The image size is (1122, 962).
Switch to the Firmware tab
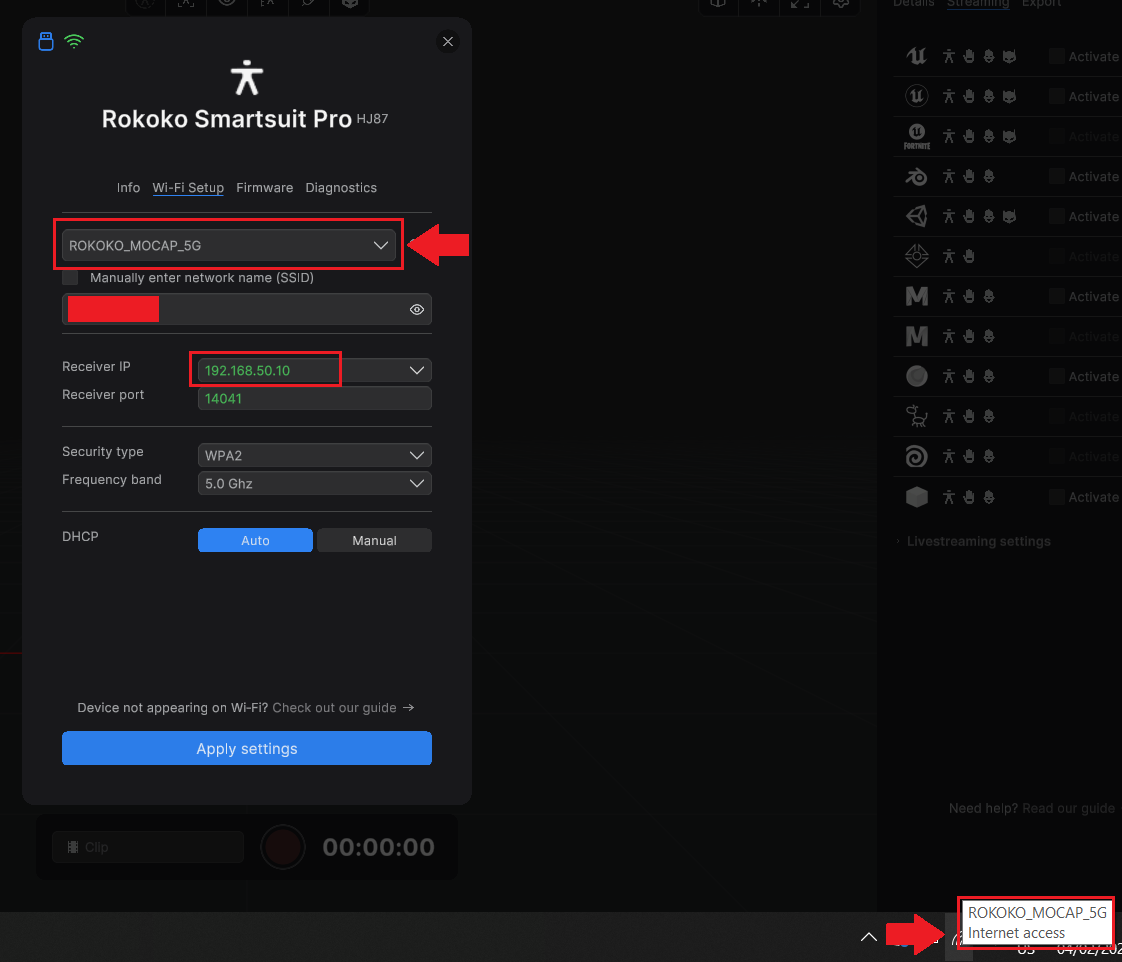pos(265,188)
